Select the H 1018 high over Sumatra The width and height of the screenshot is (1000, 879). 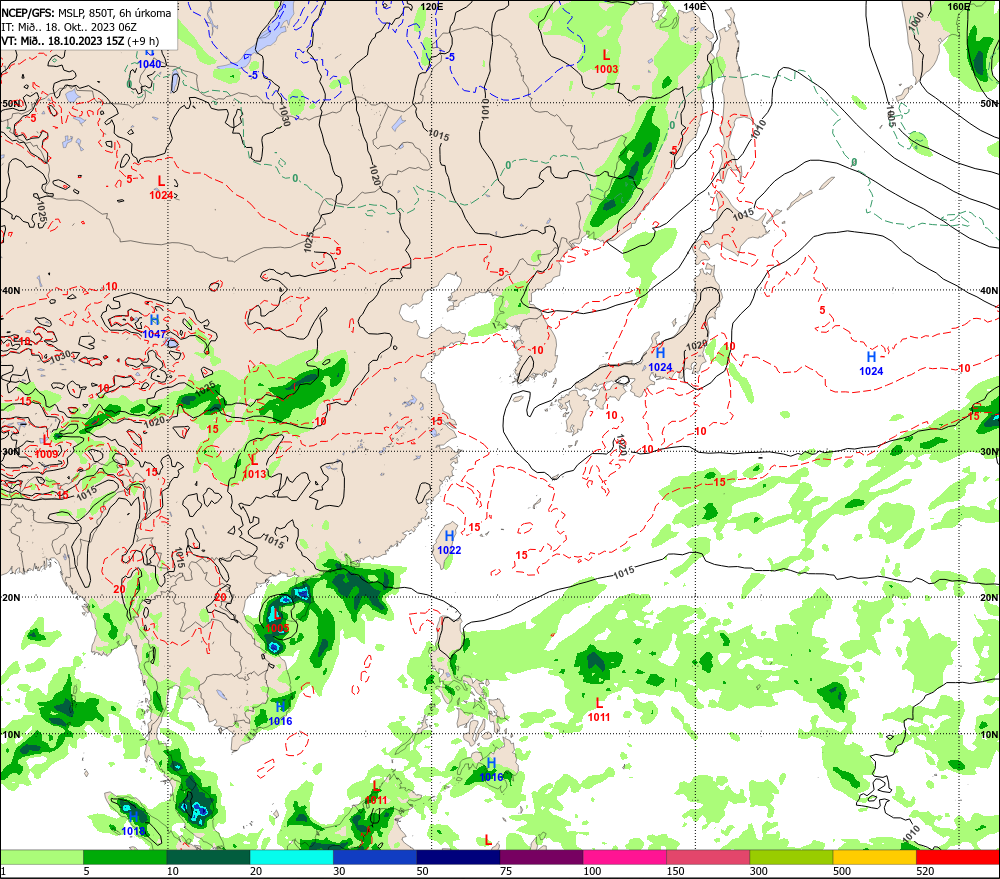(133, 824)
